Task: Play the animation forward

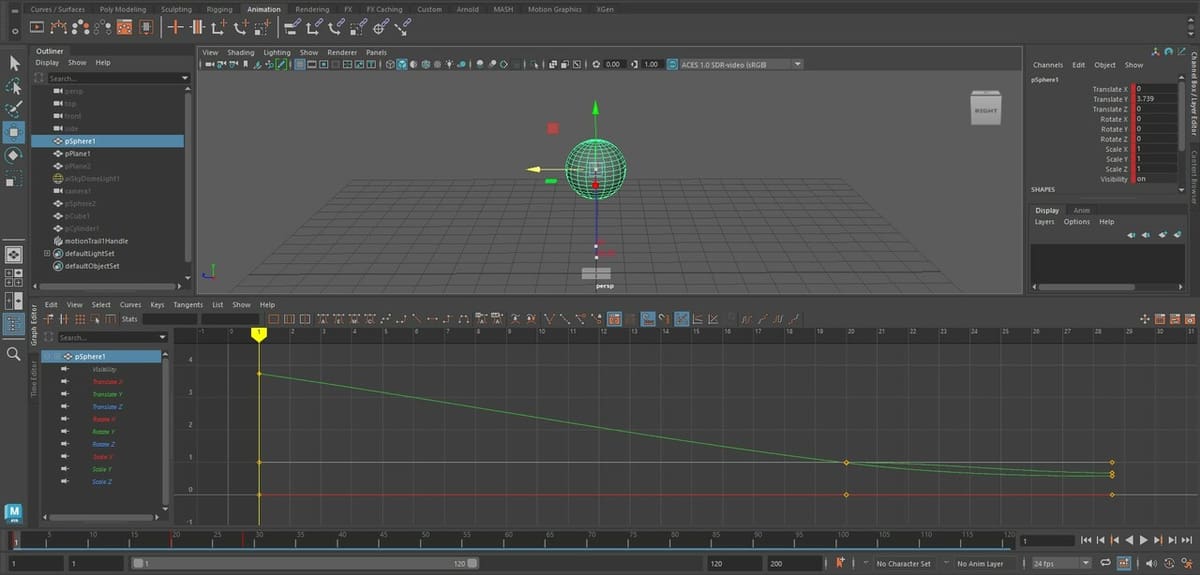Action: 1143,540
